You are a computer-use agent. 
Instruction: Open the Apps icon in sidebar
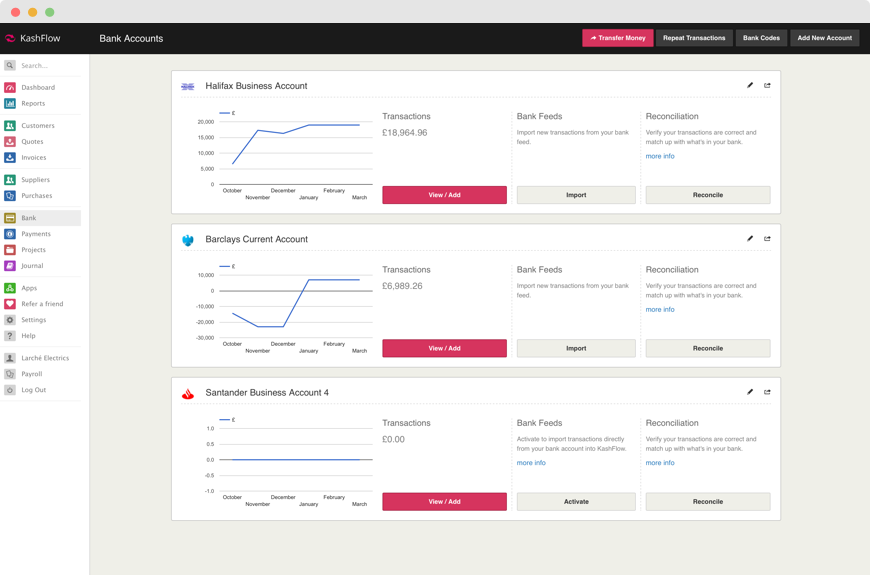tap(10, 288)
